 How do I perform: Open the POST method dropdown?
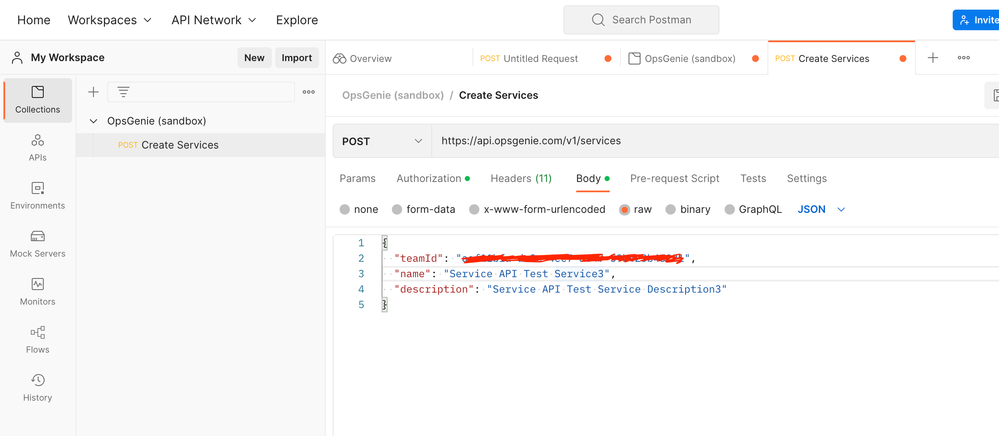point(382,141)
